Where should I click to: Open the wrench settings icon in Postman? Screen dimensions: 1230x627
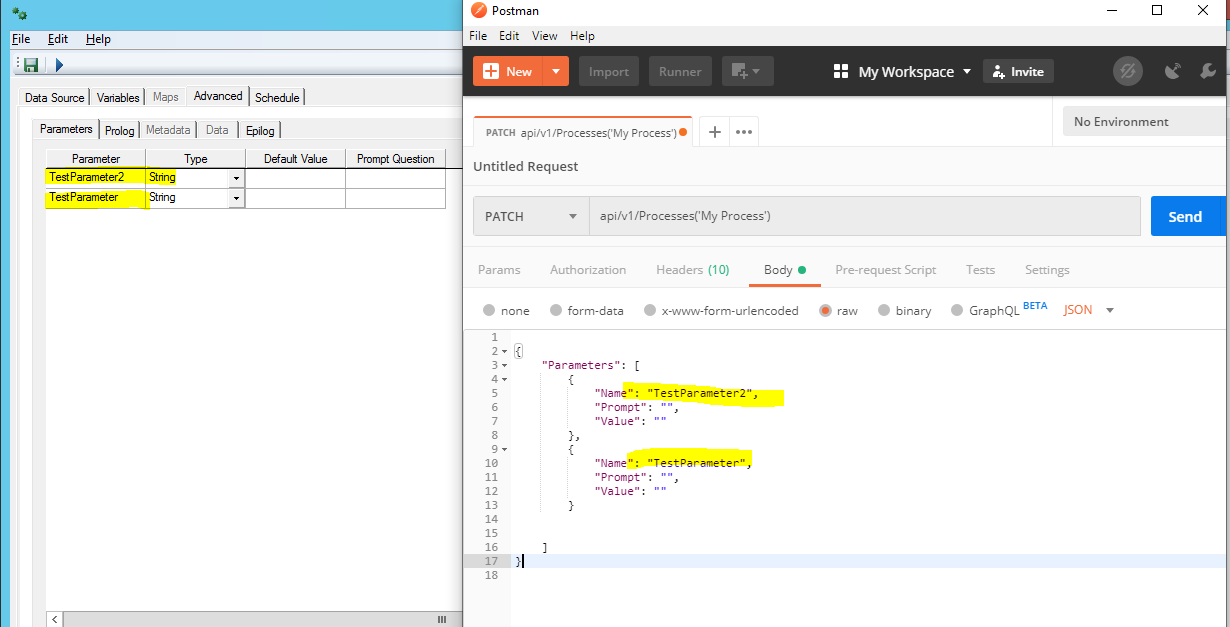point(1207,71)
